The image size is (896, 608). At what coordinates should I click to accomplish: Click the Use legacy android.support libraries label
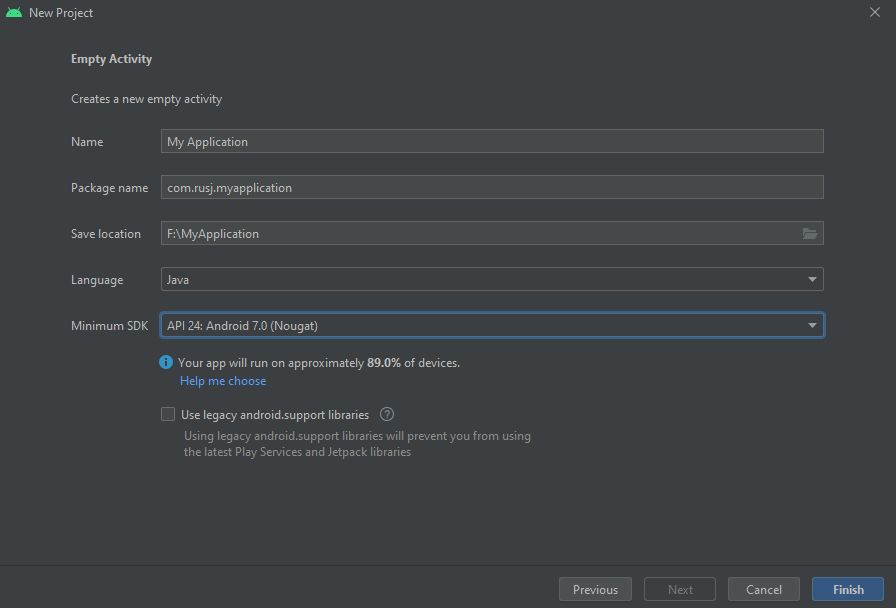[275, 414]
